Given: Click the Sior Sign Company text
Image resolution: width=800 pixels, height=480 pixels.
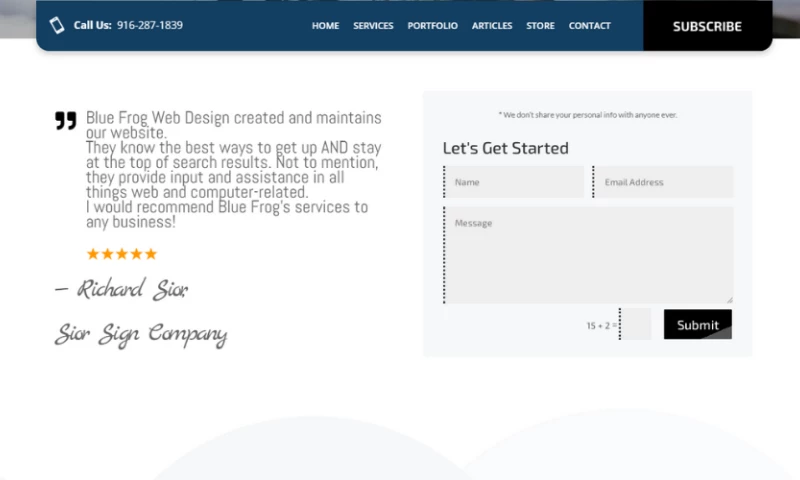Looking at the screenshot, I should [141, 334].
